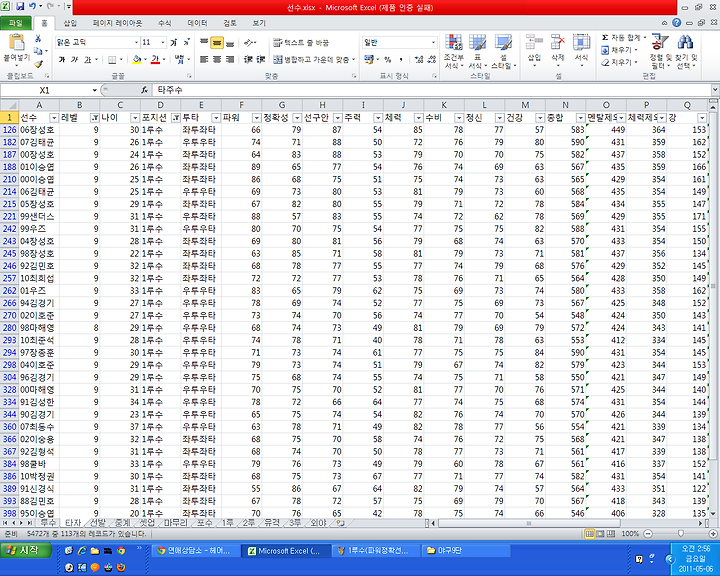Viewport: 720px width, 576px height.
Task: Open the font size dropdown showing 11
Action: pyautogui.click(x=163, y=42)
